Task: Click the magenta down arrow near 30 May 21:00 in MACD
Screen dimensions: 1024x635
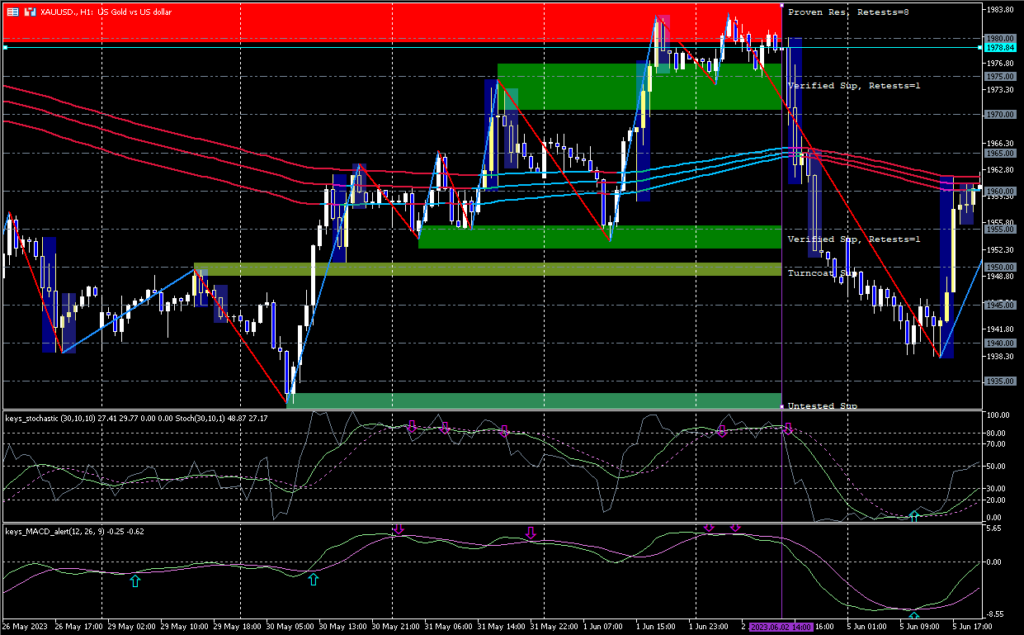Action: click(x=398, y=528)
